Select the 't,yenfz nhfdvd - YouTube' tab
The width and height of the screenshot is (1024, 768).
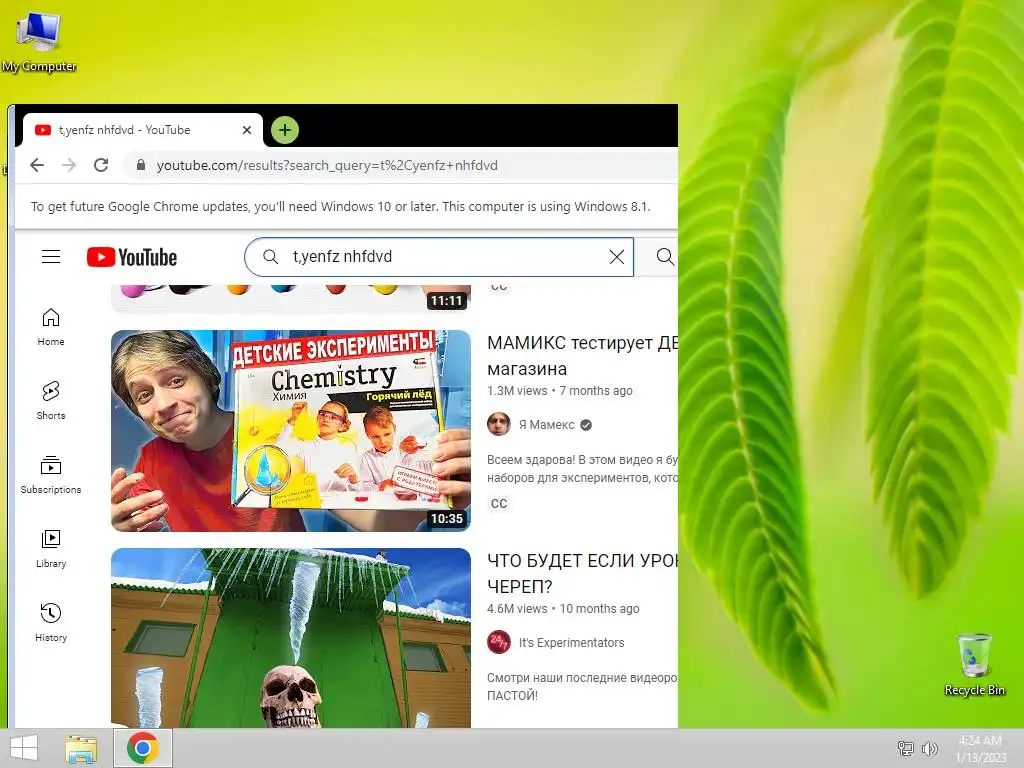point(142,130)
